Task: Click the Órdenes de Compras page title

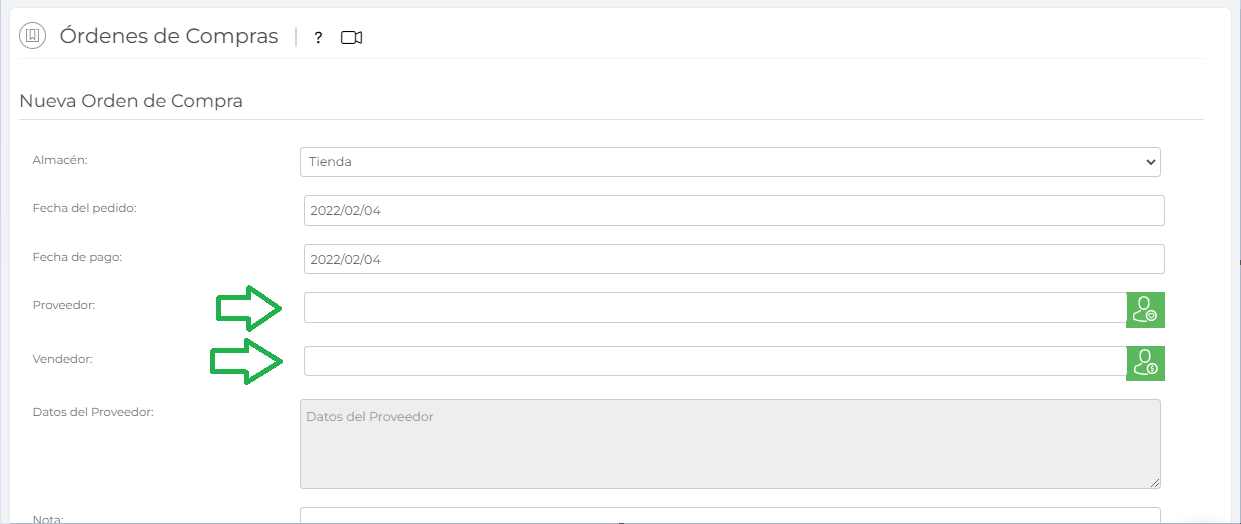Action: pos(169,37)
